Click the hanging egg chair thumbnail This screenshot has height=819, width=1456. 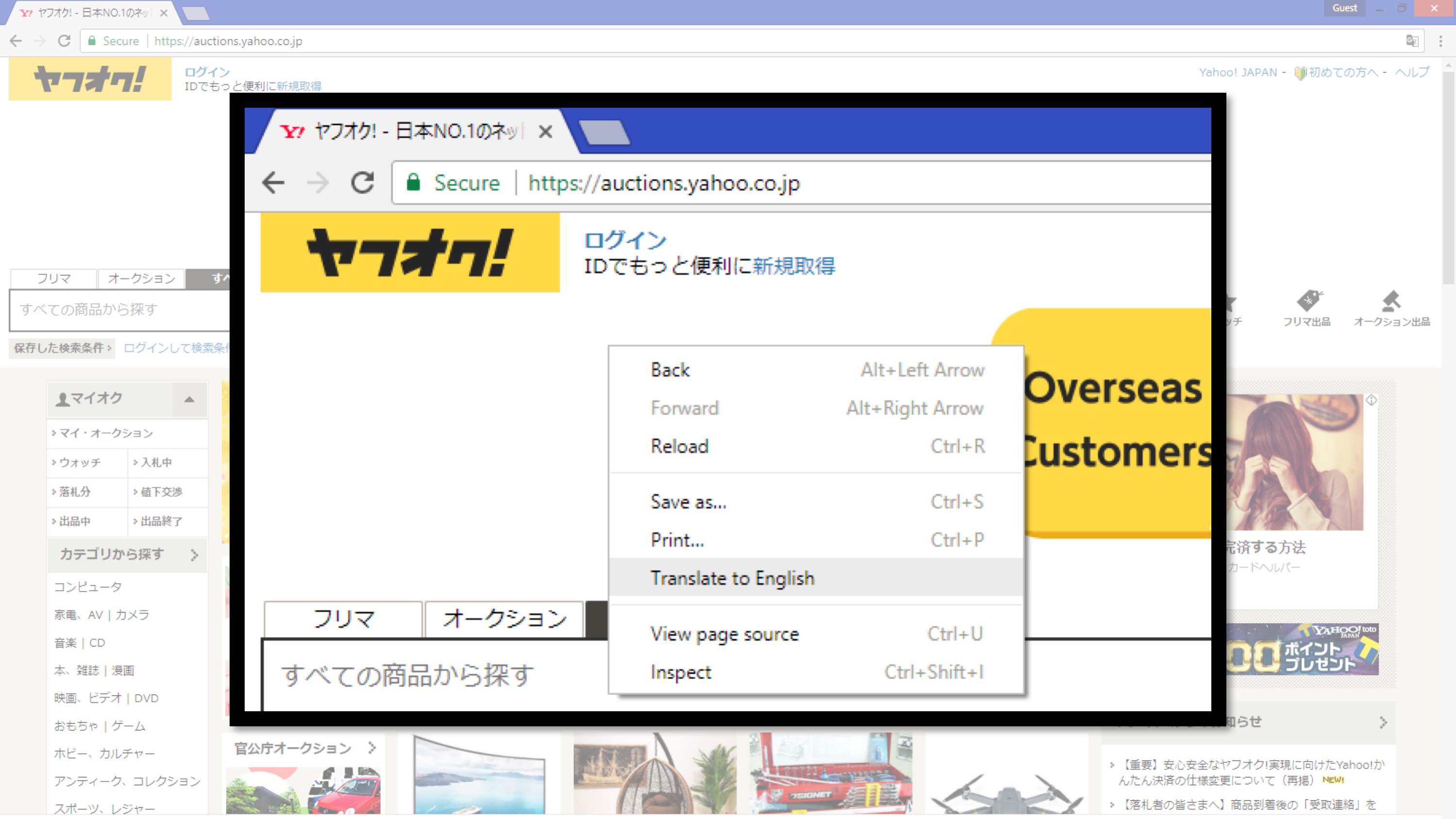click(x=655, y=774)
